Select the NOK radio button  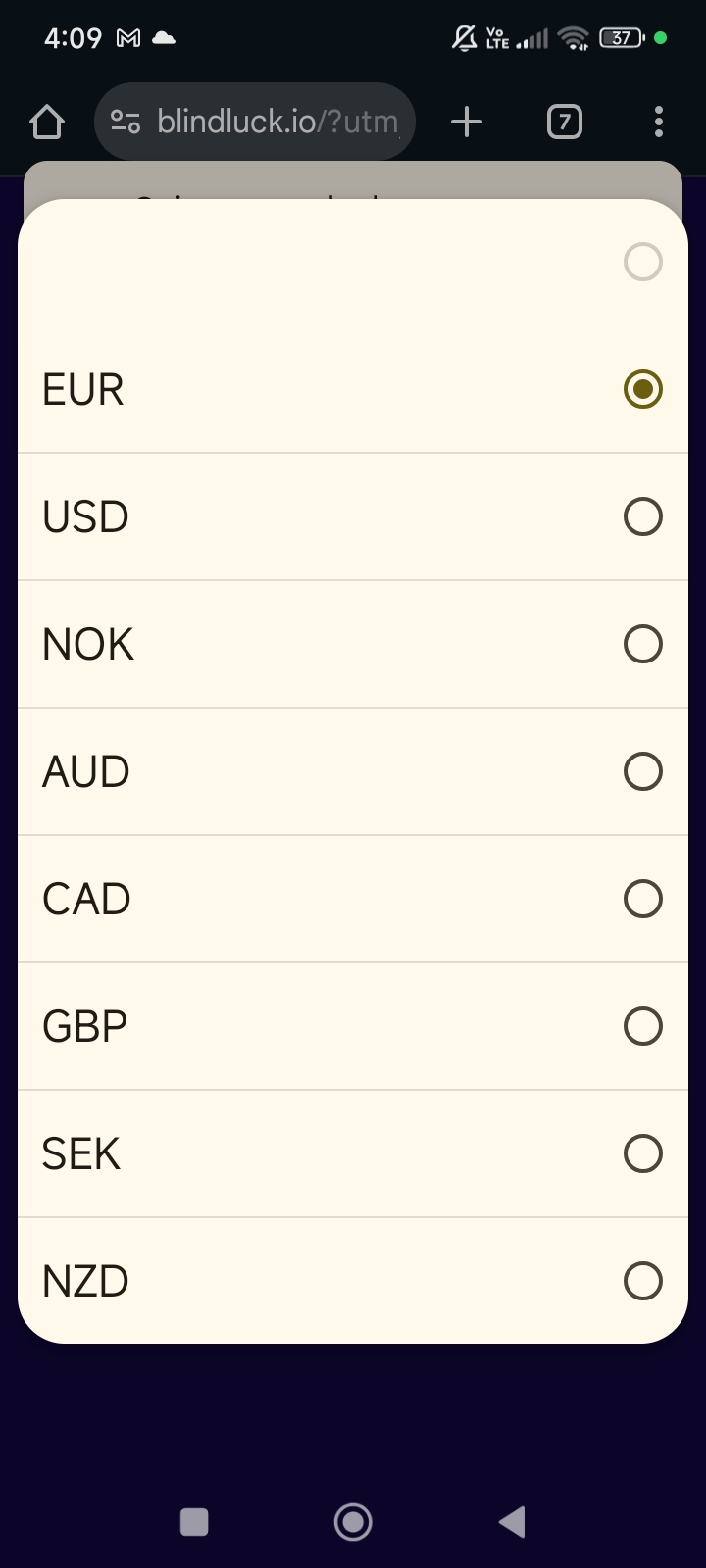click(x=642, y=644)
